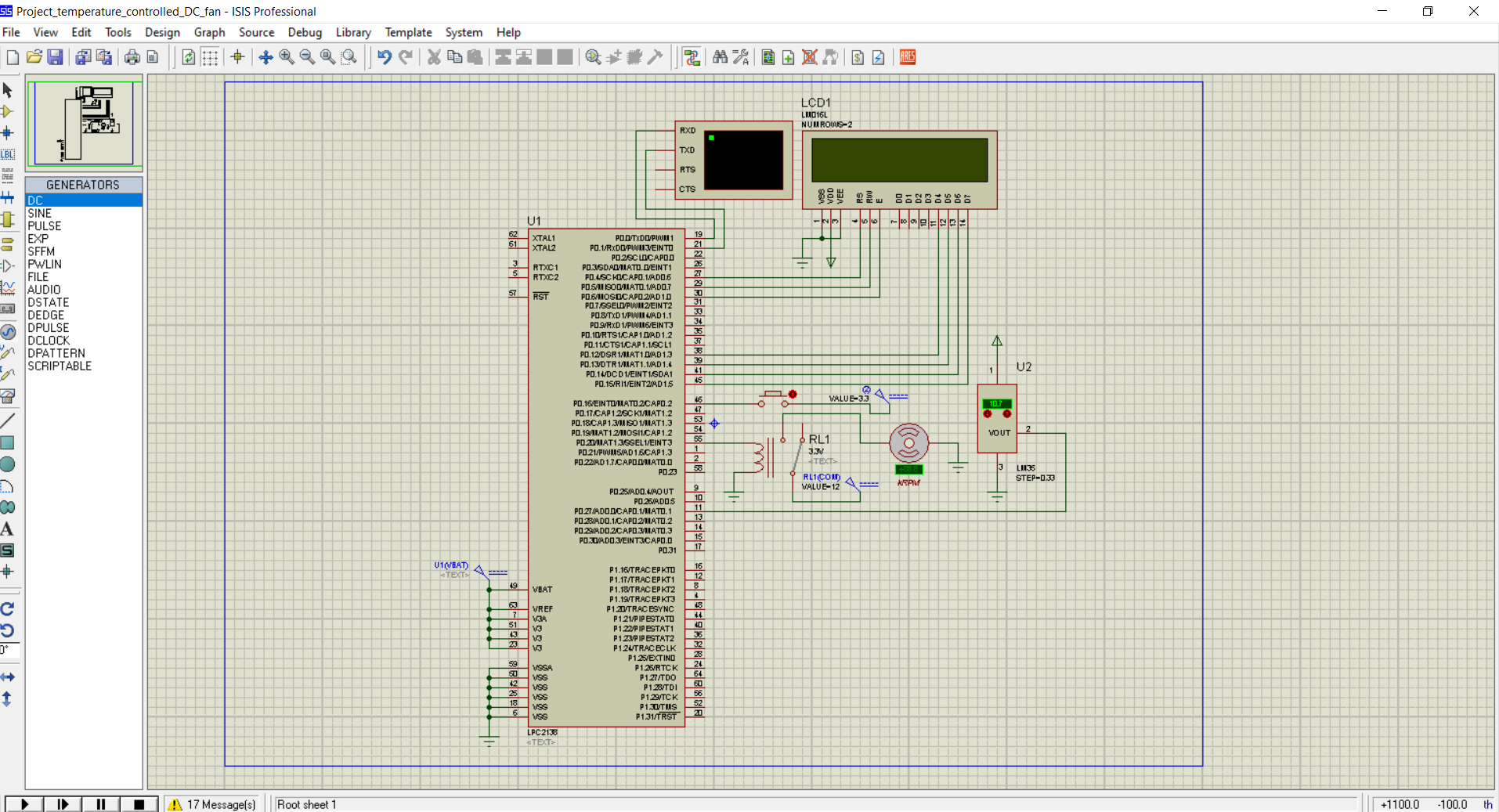The height and width of the screenshot is (812, 1499).
Task: Click the Zoom In magnifier icon
Action: 287,57
